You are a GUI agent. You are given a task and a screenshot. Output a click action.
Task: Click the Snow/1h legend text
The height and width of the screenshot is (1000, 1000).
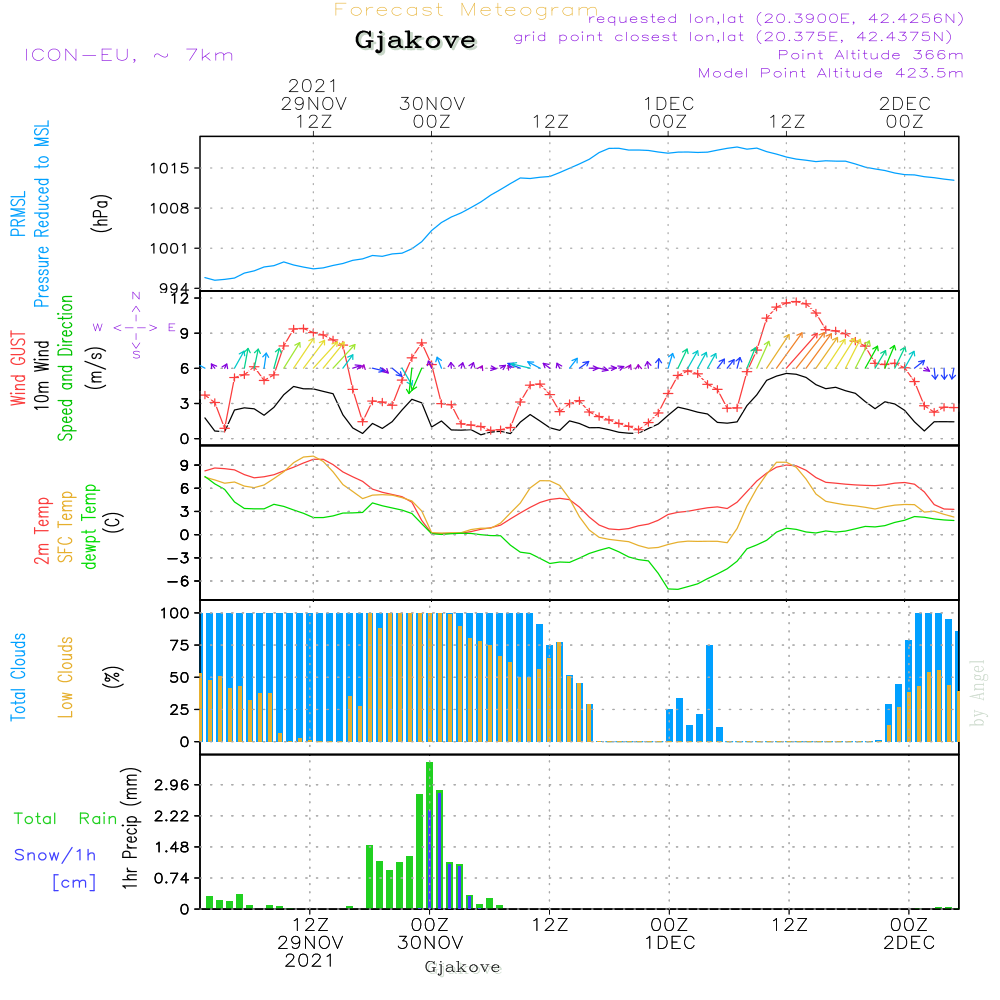point(55,855)
